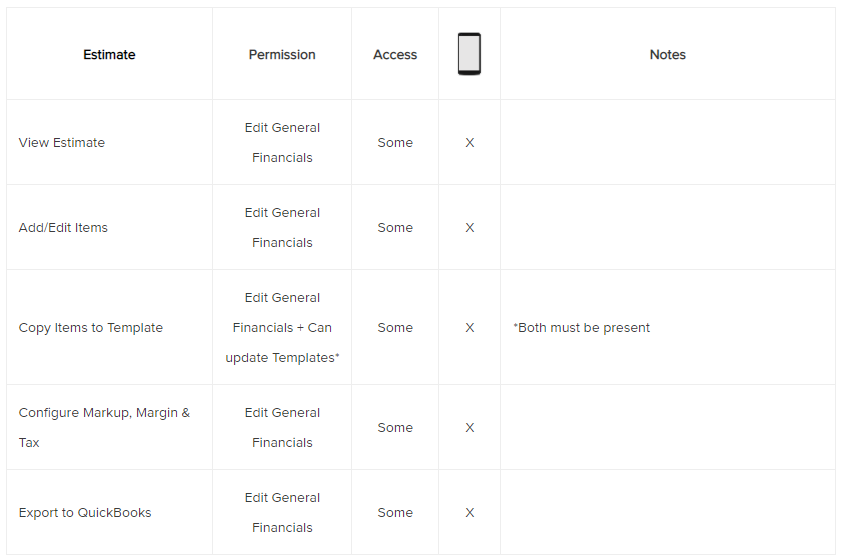Click the X mark in Copy Items to Template row

pos(470,328)
